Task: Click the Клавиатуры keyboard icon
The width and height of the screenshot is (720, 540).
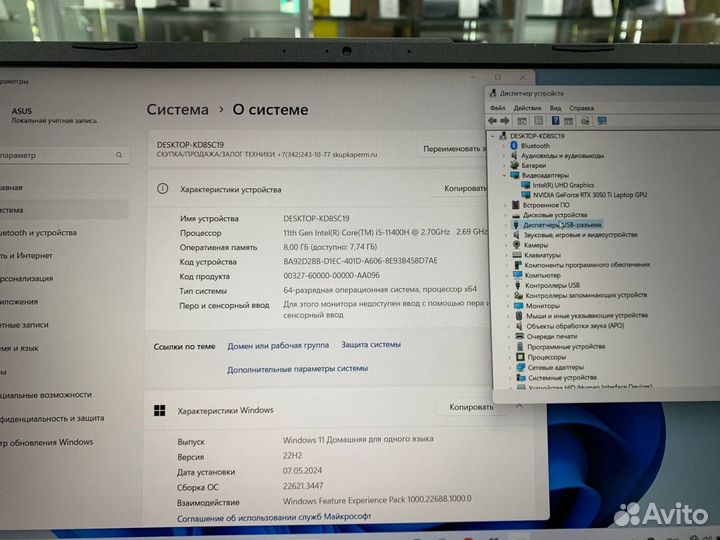Action: click(517, 255)
